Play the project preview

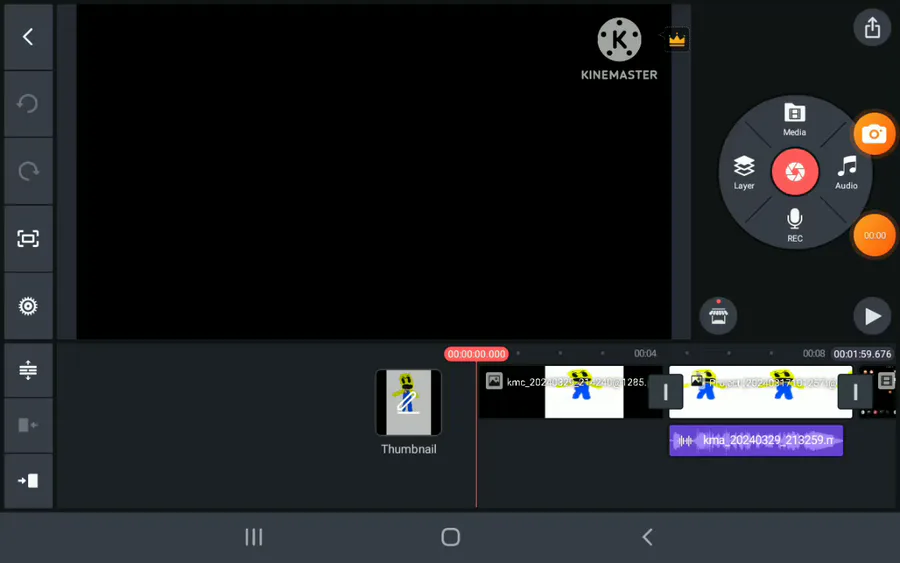pos(872,316)
